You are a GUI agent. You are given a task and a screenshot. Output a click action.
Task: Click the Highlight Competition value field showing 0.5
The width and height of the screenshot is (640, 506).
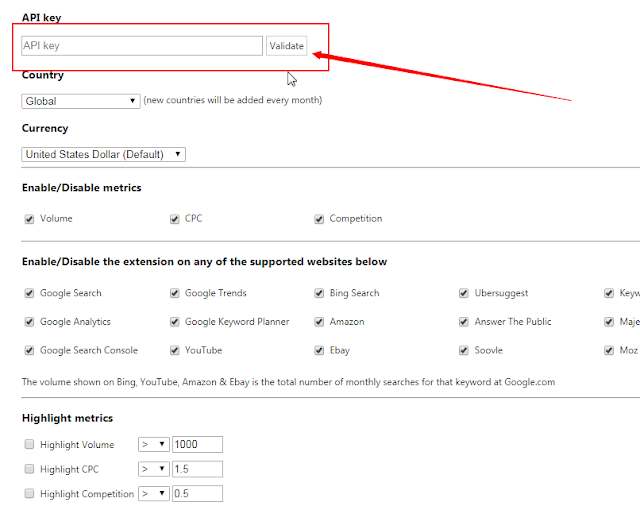[198, 494]
